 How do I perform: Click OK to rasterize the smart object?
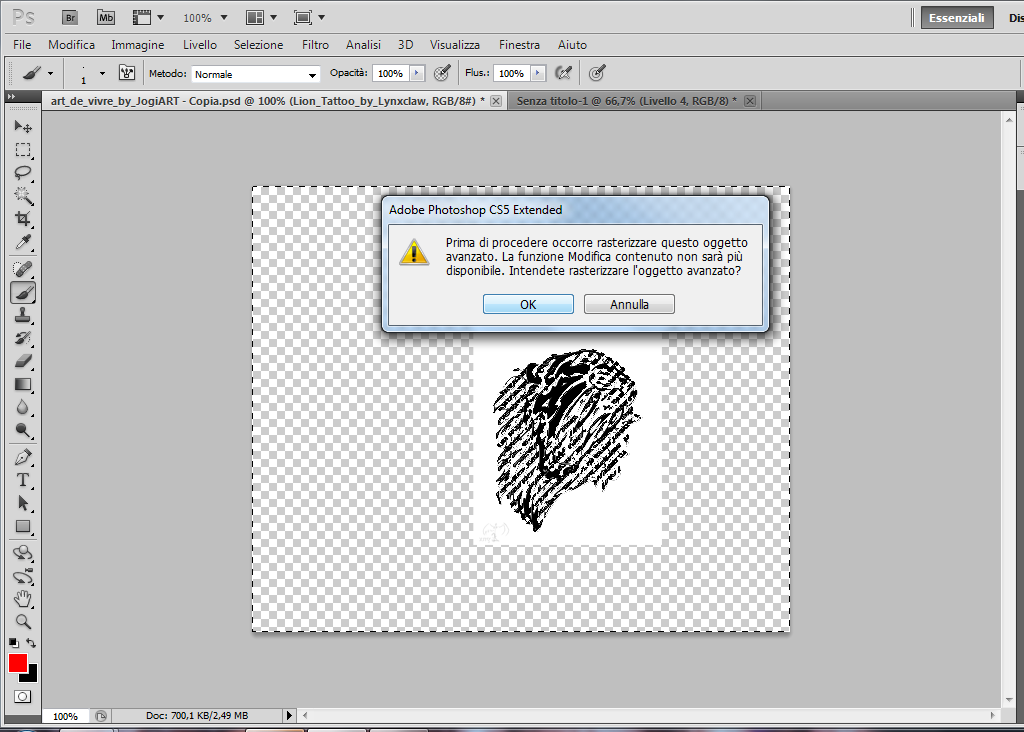coord(528,304)
